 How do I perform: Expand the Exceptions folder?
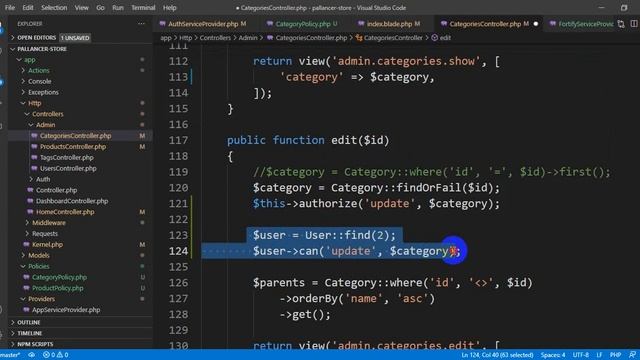tap(43, 92)
